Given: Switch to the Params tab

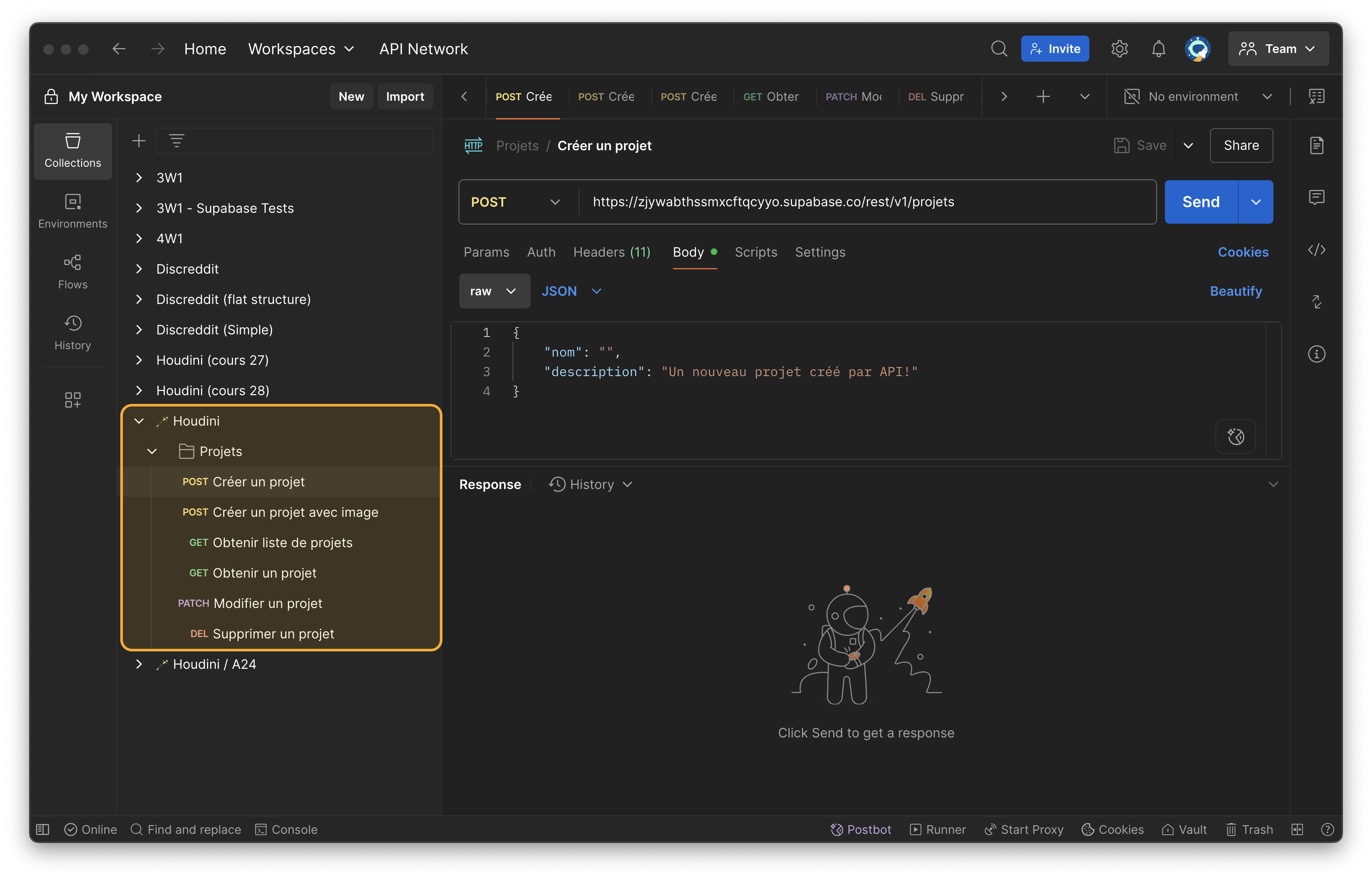Looking at the screenshot, I should click(x=486, y=252).
